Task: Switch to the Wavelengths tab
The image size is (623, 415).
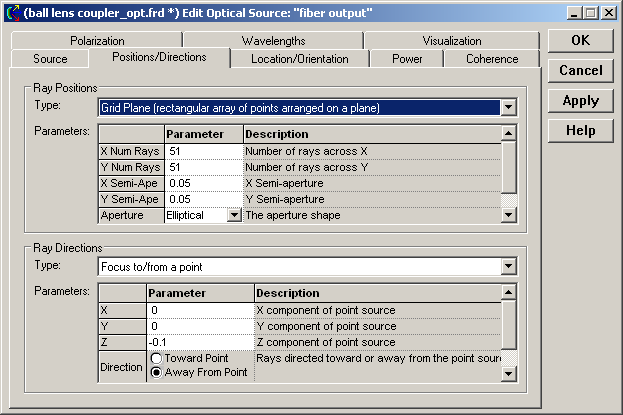Action: pos(273,41)
